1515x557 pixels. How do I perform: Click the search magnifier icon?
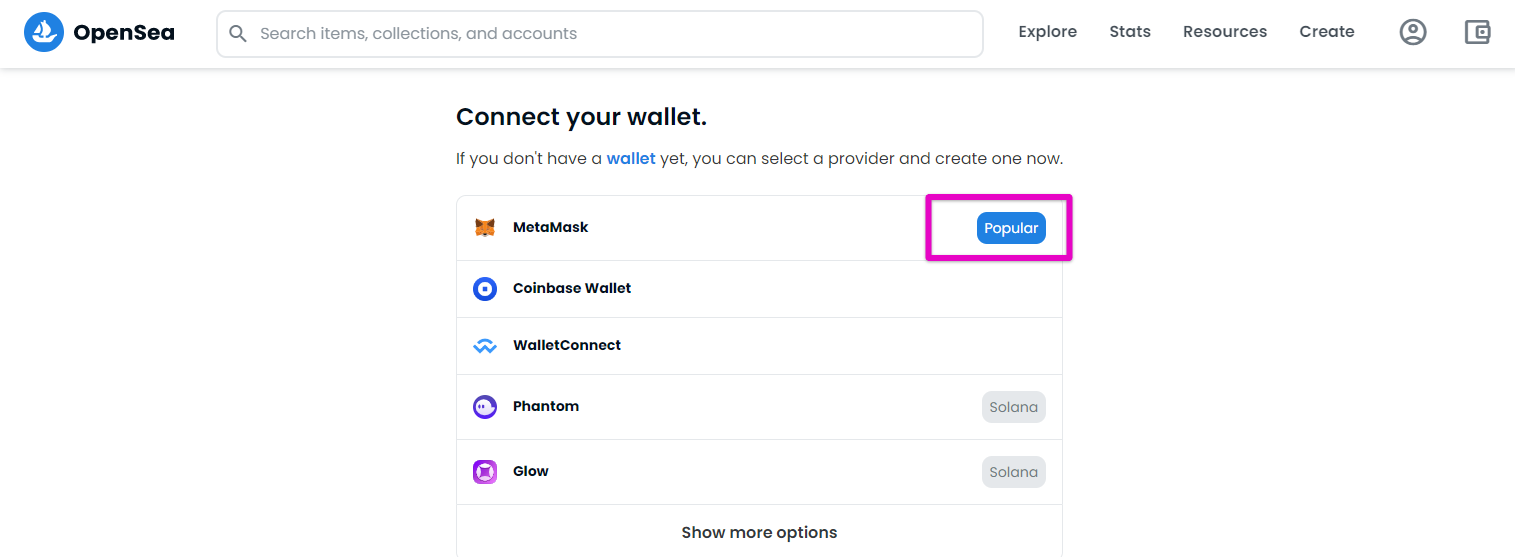click(x=238, y=34)
